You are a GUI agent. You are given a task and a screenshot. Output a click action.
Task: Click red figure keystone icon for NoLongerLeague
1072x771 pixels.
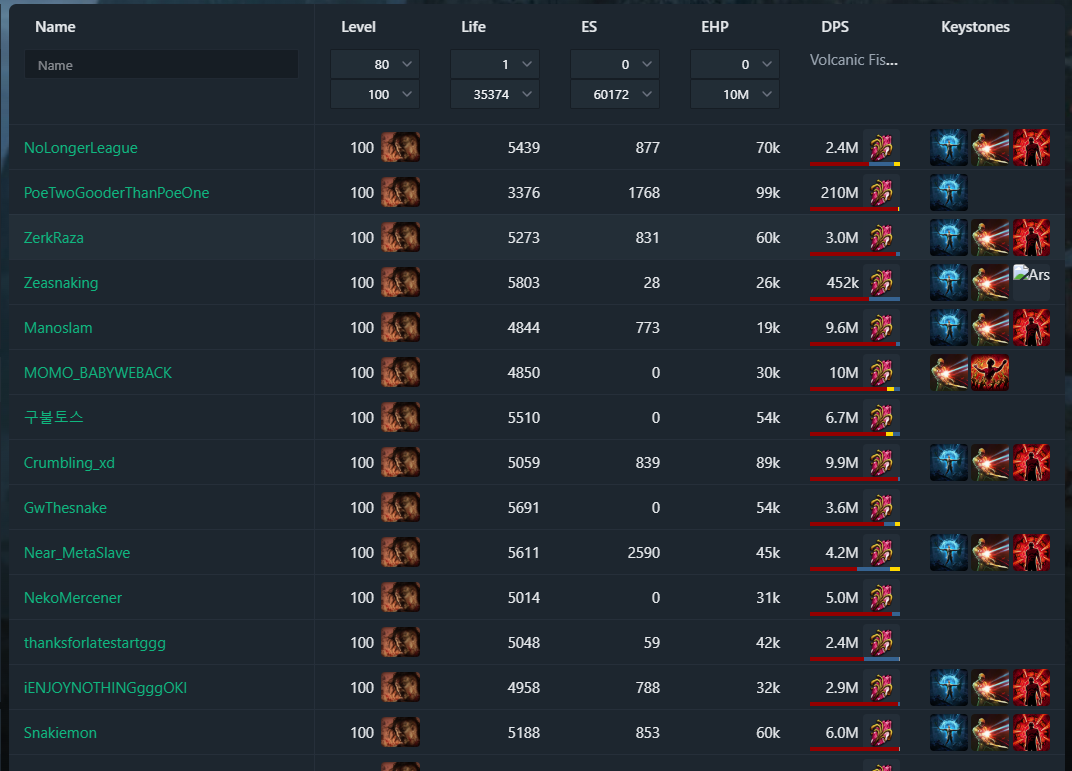pyautogui.click(x=1031, y=148)
